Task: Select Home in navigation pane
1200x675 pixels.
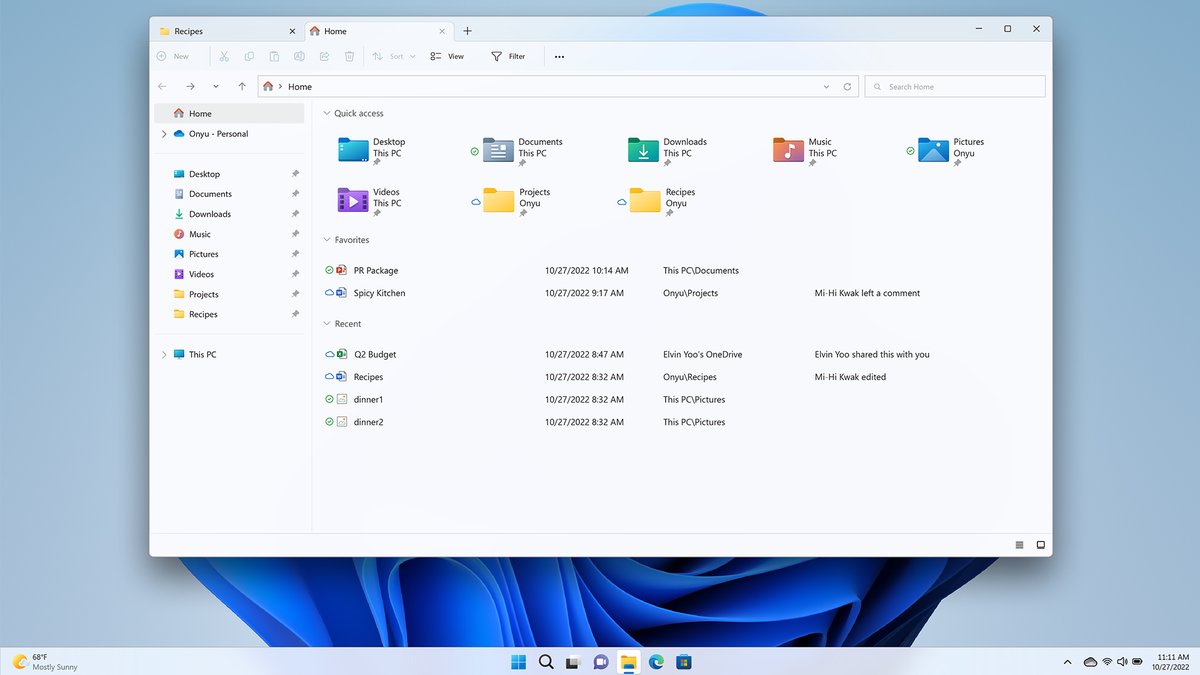Action: pos(229,113)
